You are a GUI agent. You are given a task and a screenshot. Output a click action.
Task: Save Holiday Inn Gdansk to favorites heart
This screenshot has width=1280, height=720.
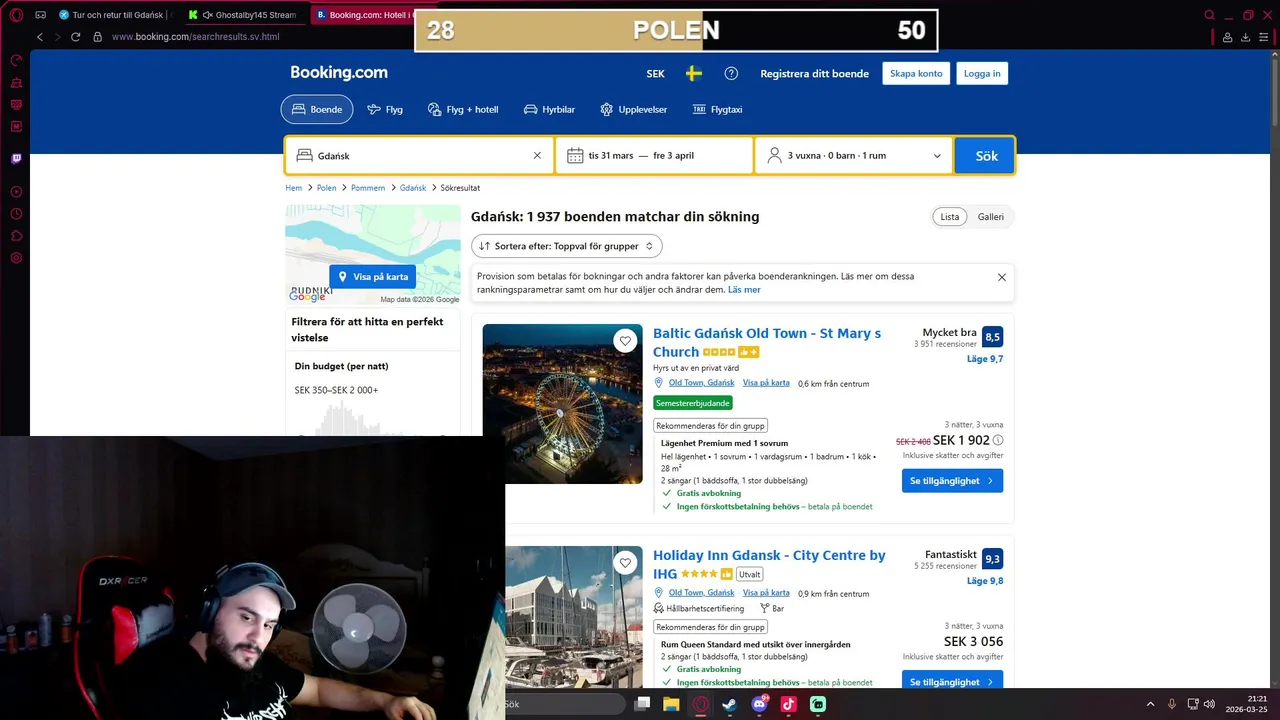tap(625, 563)
